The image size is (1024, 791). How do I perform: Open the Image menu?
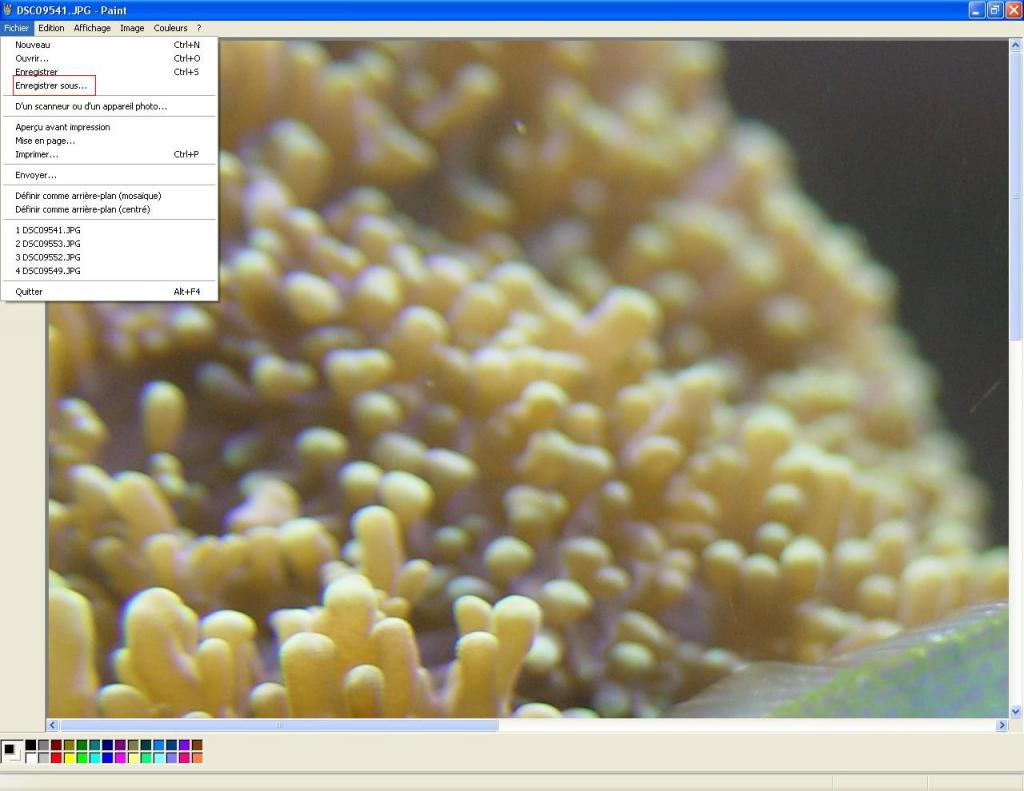[x=132, y=28]
